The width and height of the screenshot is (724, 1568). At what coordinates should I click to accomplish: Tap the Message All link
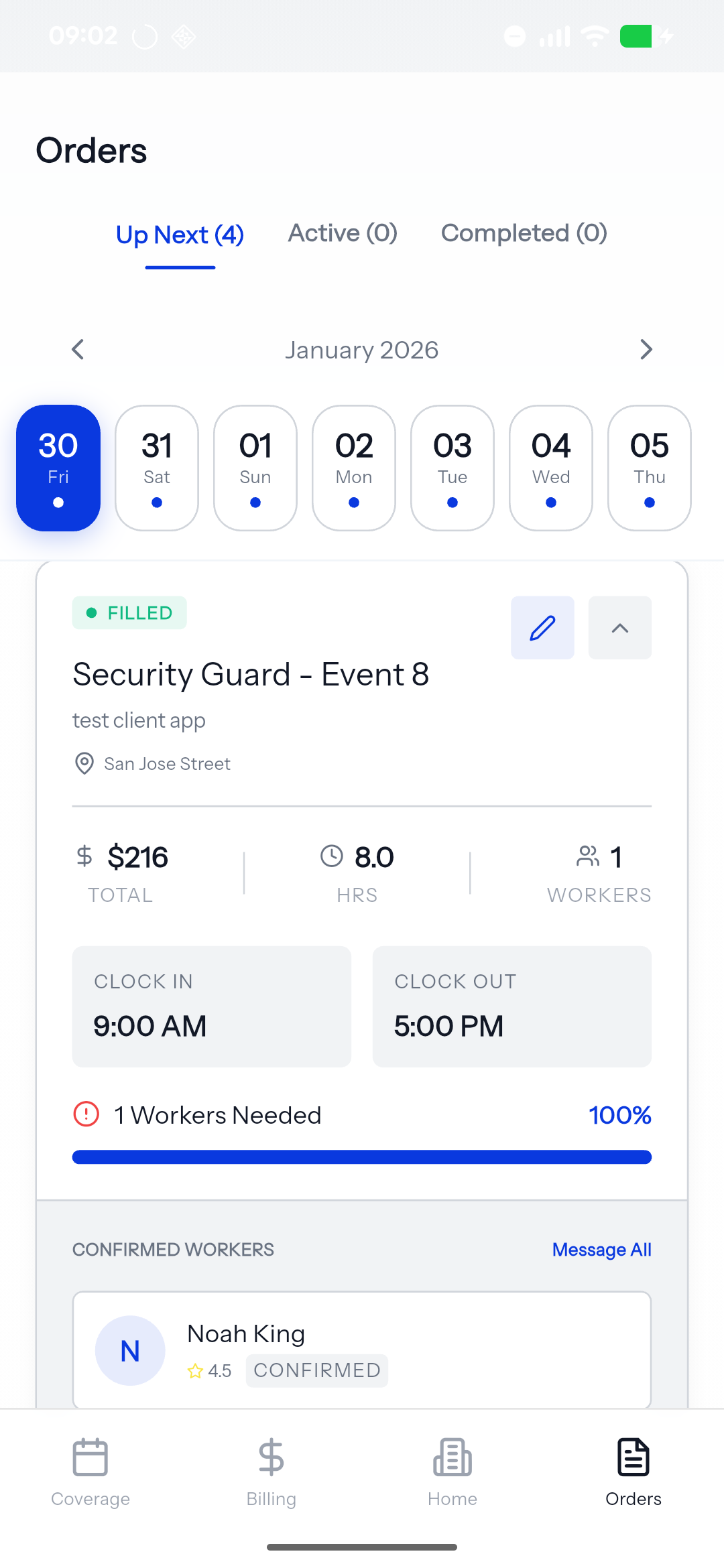[601, 1250]
